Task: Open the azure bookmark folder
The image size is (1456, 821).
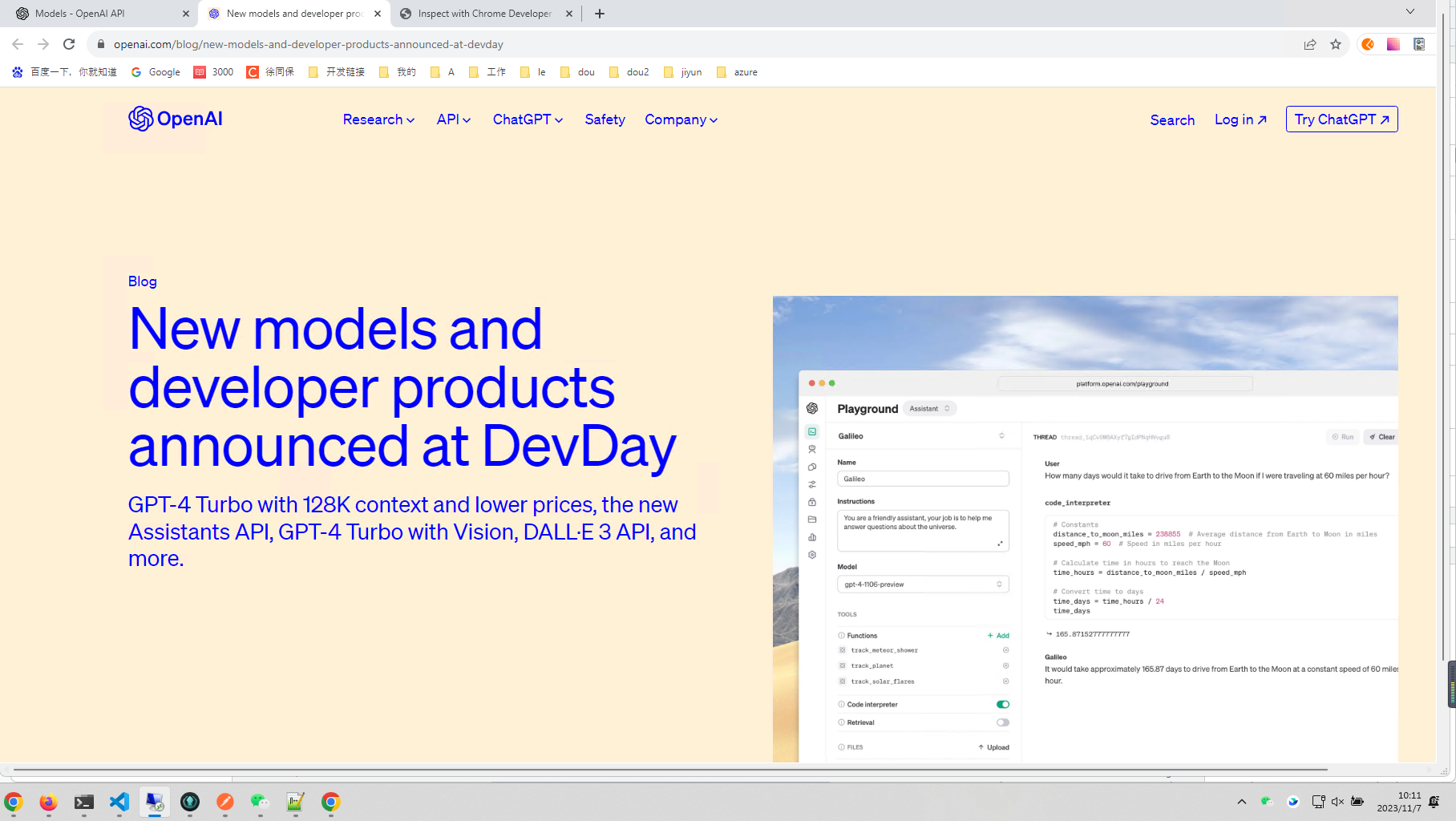Action: [x=737, y=72]
